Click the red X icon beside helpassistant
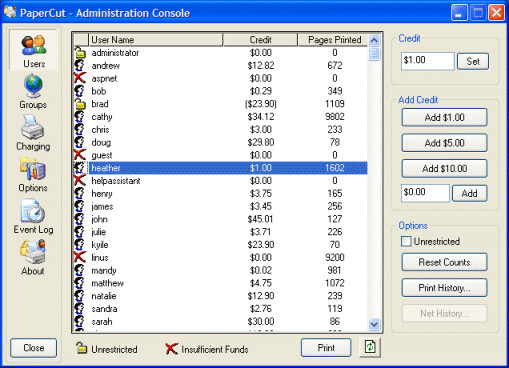509x368 pixels. [x=80, y=180]
